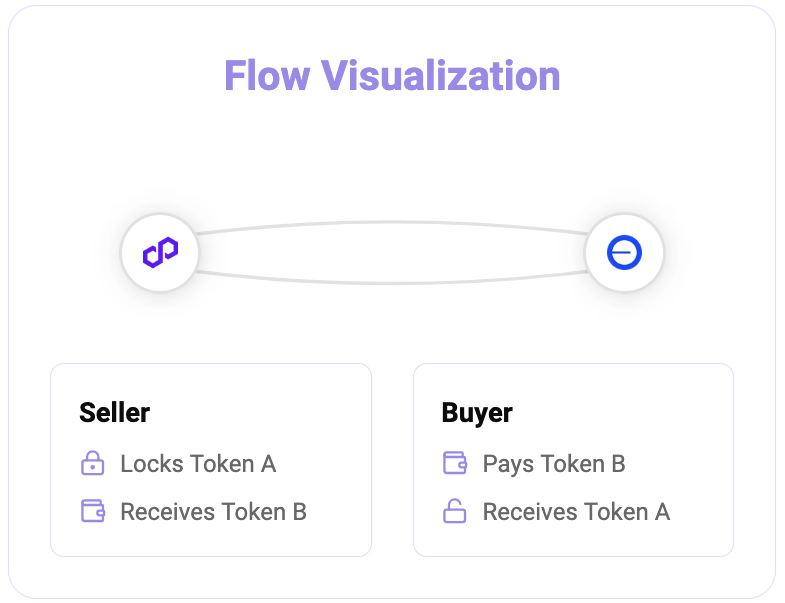Image resolution: width=785 pixels, height=603 pixels.
Task: Click the Polygon chain logo node
Action: 160,252
